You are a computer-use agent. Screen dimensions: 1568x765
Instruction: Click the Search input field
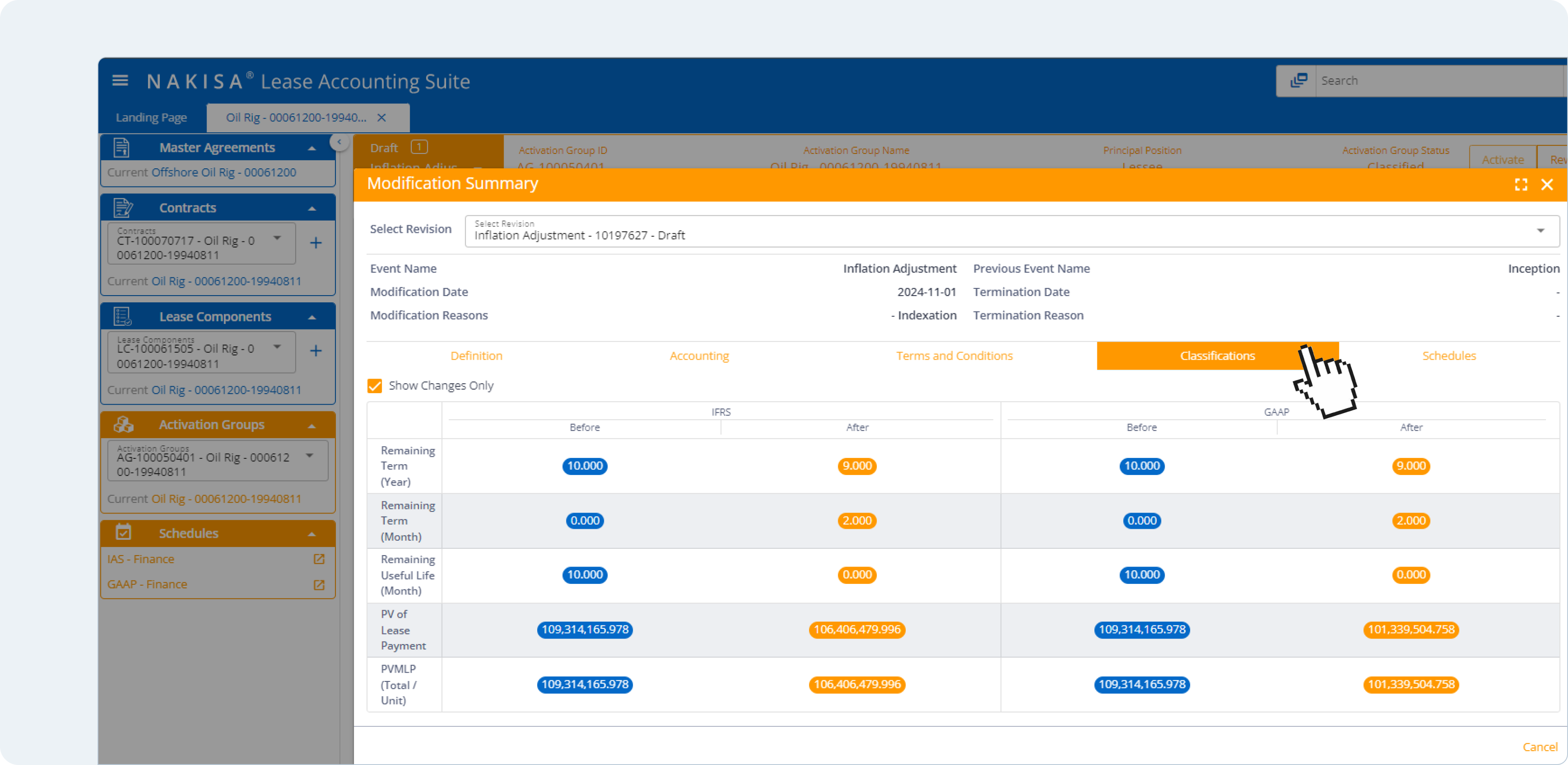1440,80
